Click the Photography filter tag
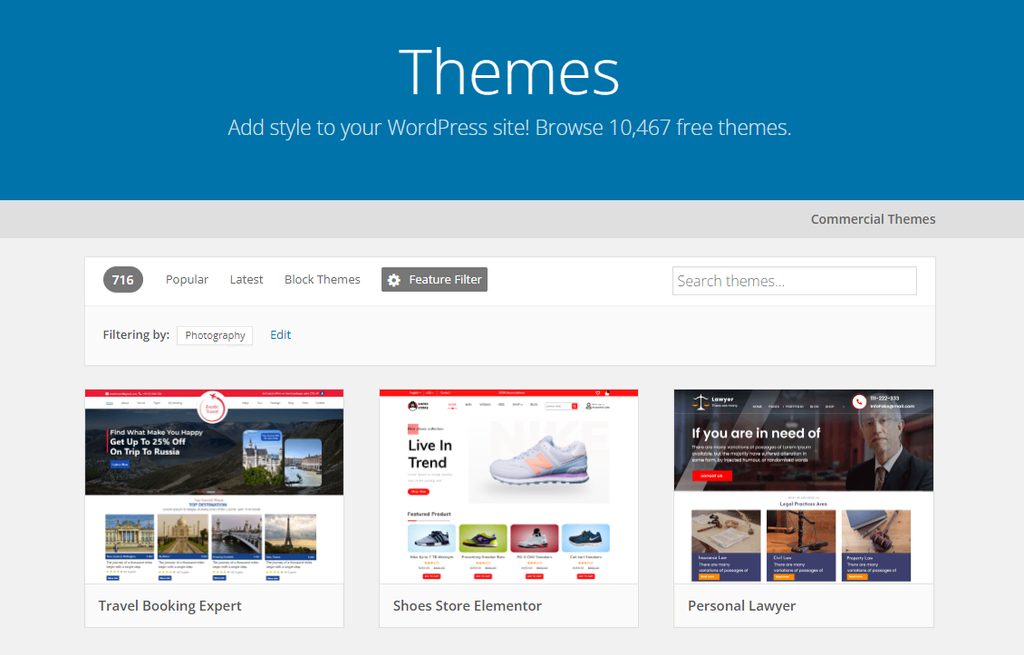The height and width of the screenshot is (655, 1024). [215, 336]
